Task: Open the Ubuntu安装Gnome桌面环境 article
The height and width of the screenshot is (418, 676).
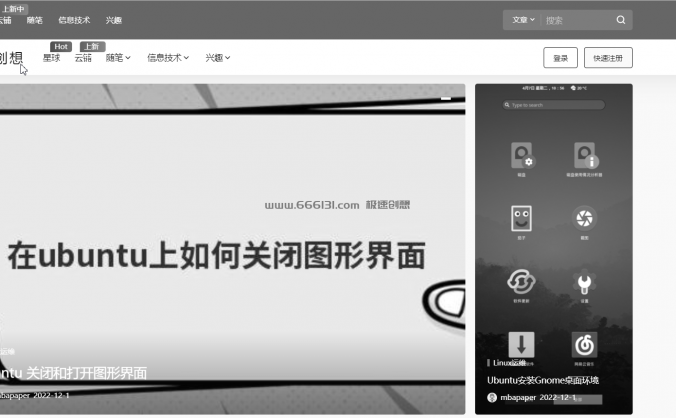Action: [542, 380]
